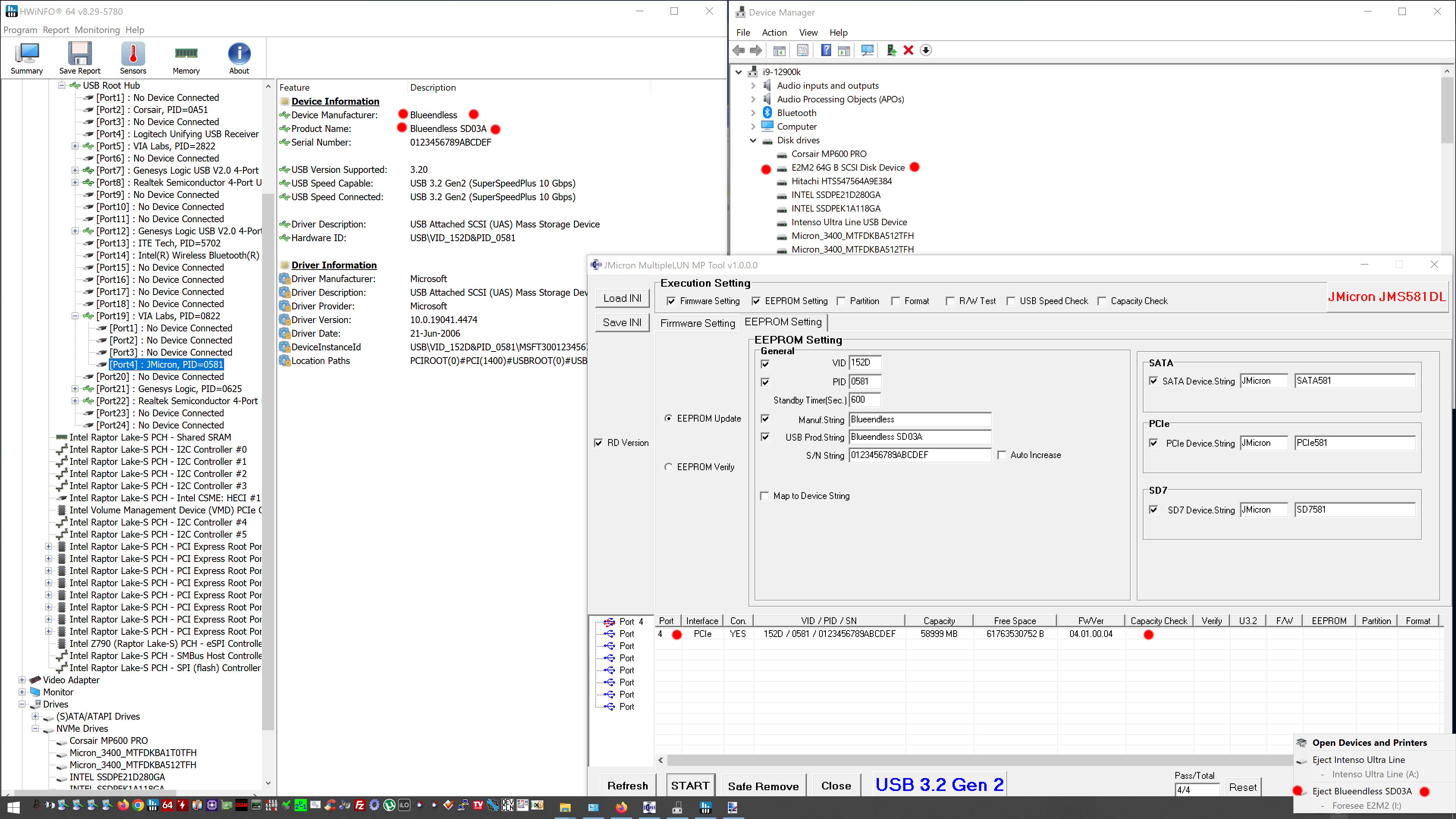Collapse the NVMe Drives node
The height and width of the screenshot is (819, 1456).
click(35, 728)
